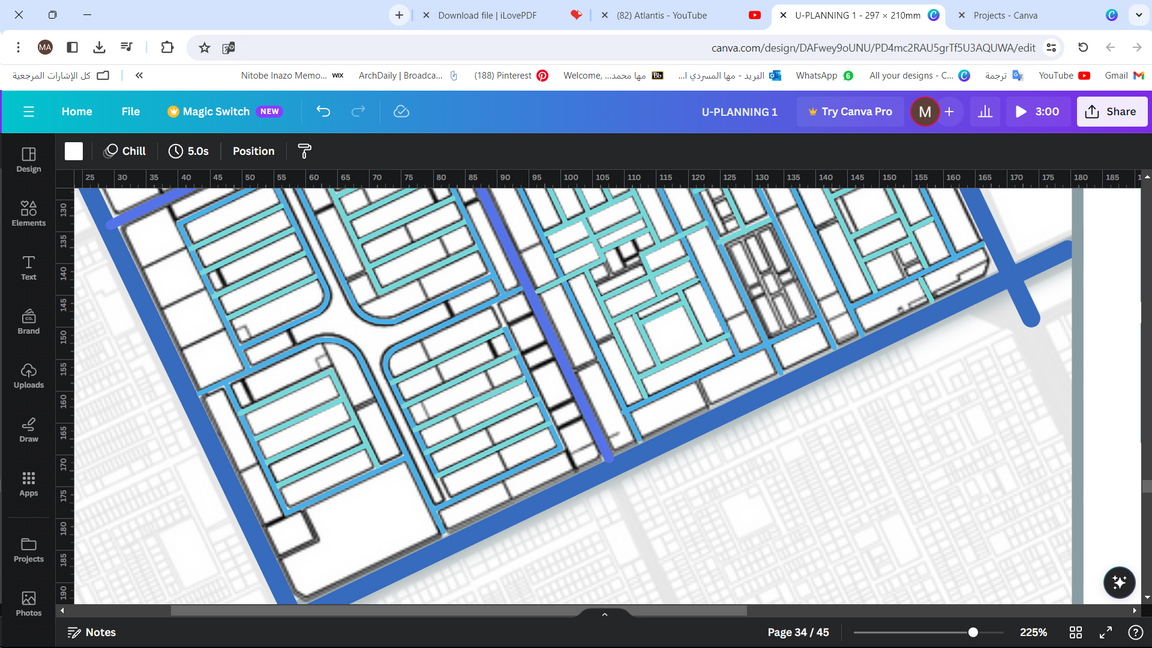Screen dimensions: 1152x648
Task: Click the white background color swatch
Action: click(74, 151)
